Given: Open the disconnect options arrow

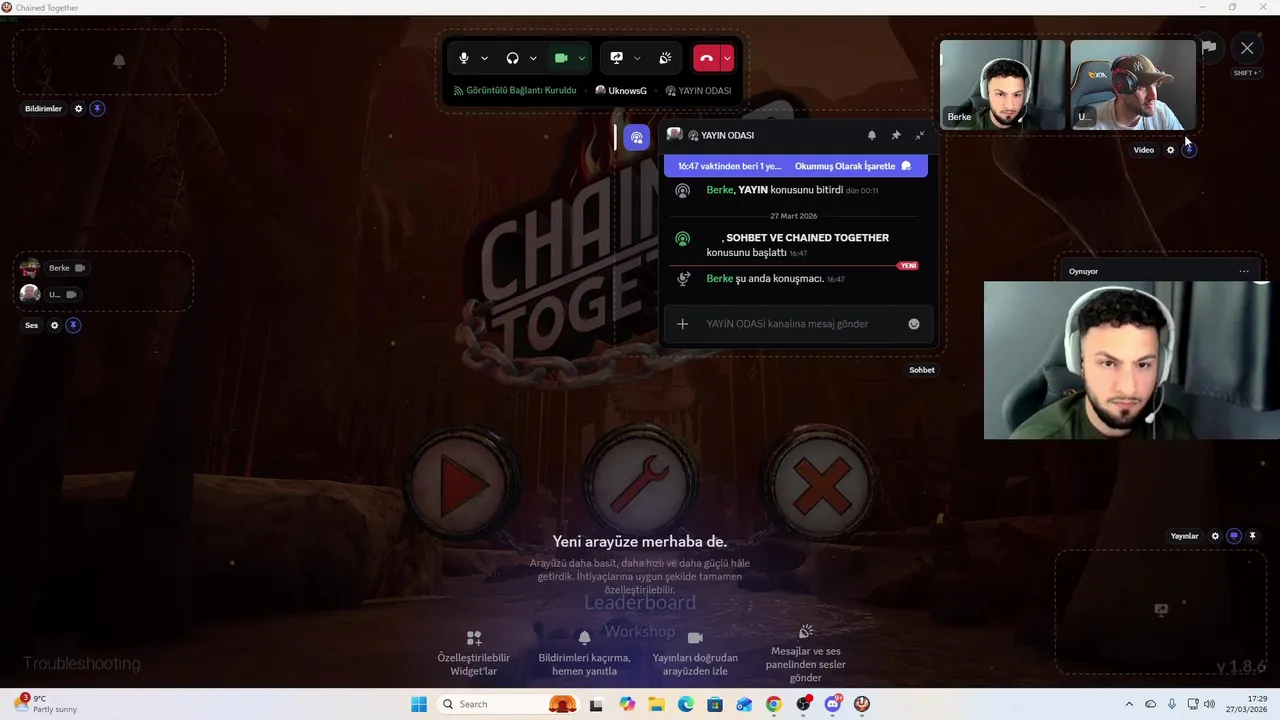Looking at the screenshot, I should [727, 58].
